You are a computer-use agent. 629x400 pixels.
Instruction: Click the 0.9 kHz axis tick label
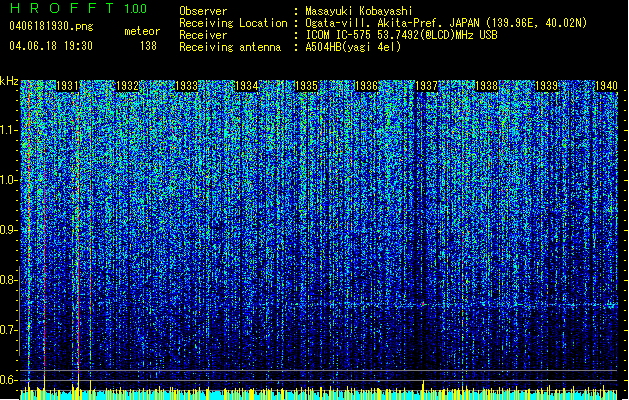pyautogui.click(x=8, y=230)
